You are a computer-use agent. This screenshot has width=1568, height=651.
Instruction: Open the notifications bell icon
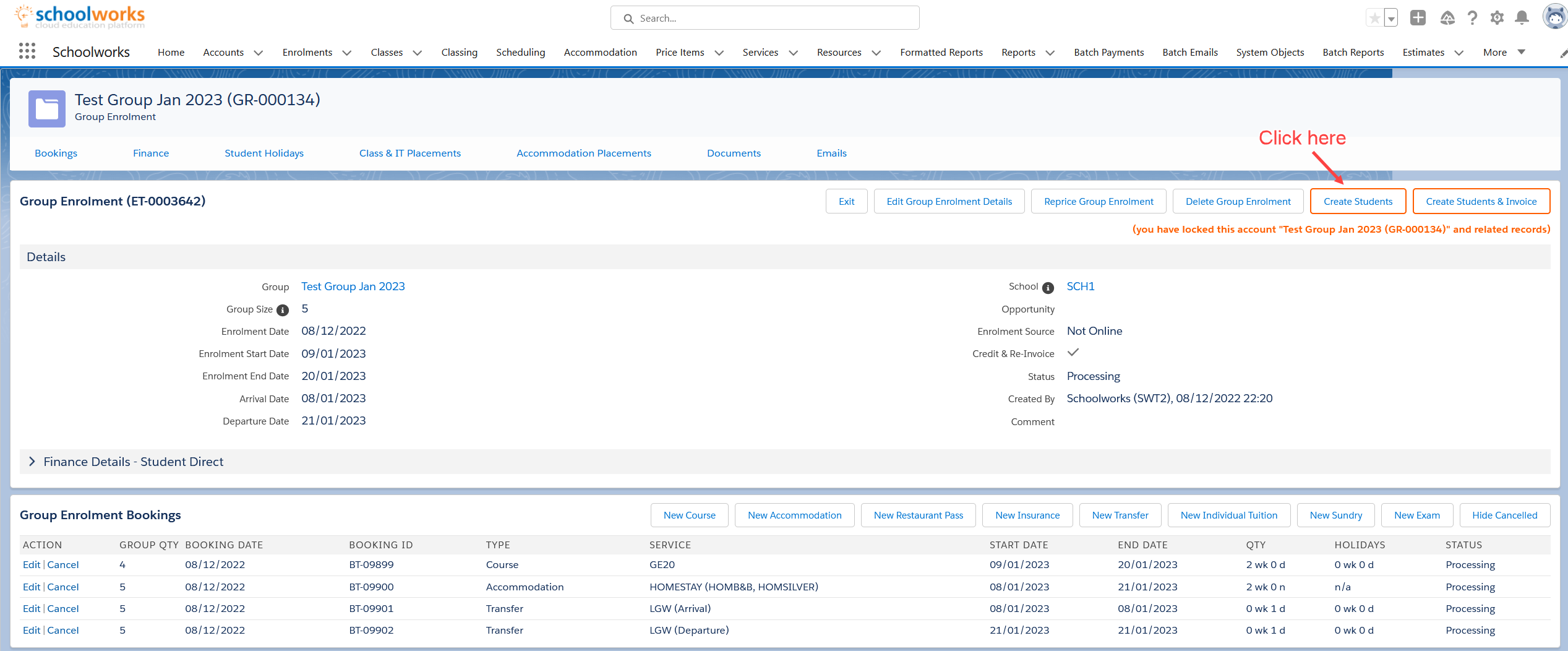coord(1522,18)
